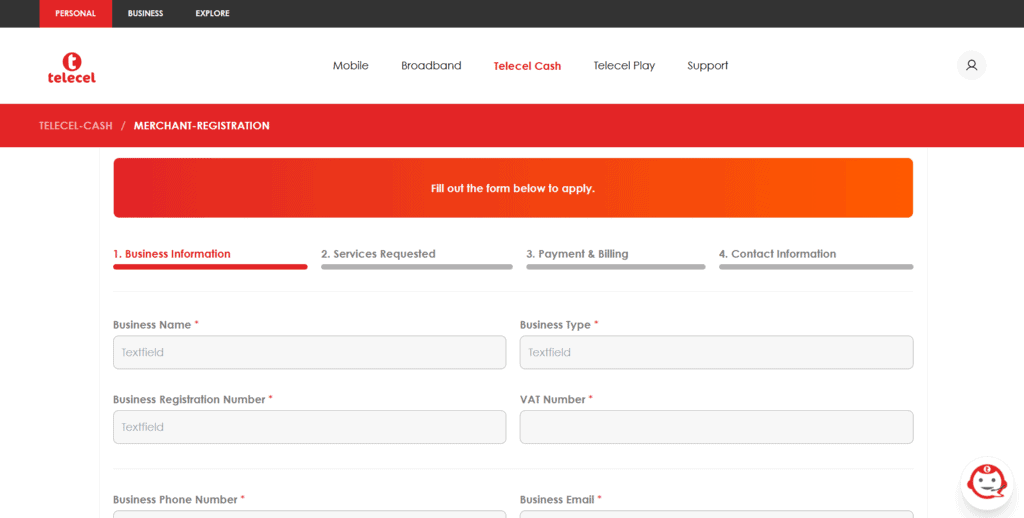Open the user account icon

coord(971,65)
